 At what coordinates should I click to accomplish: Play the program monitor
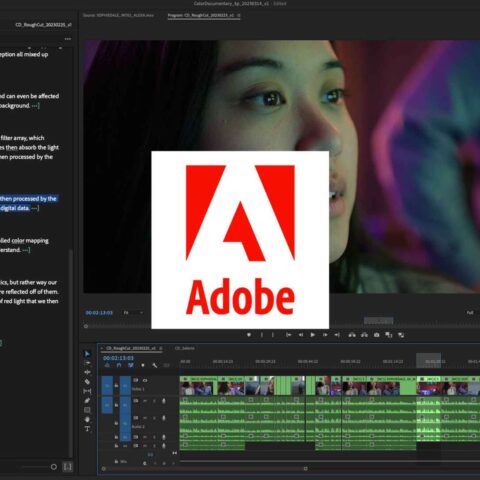click(313, 335)
